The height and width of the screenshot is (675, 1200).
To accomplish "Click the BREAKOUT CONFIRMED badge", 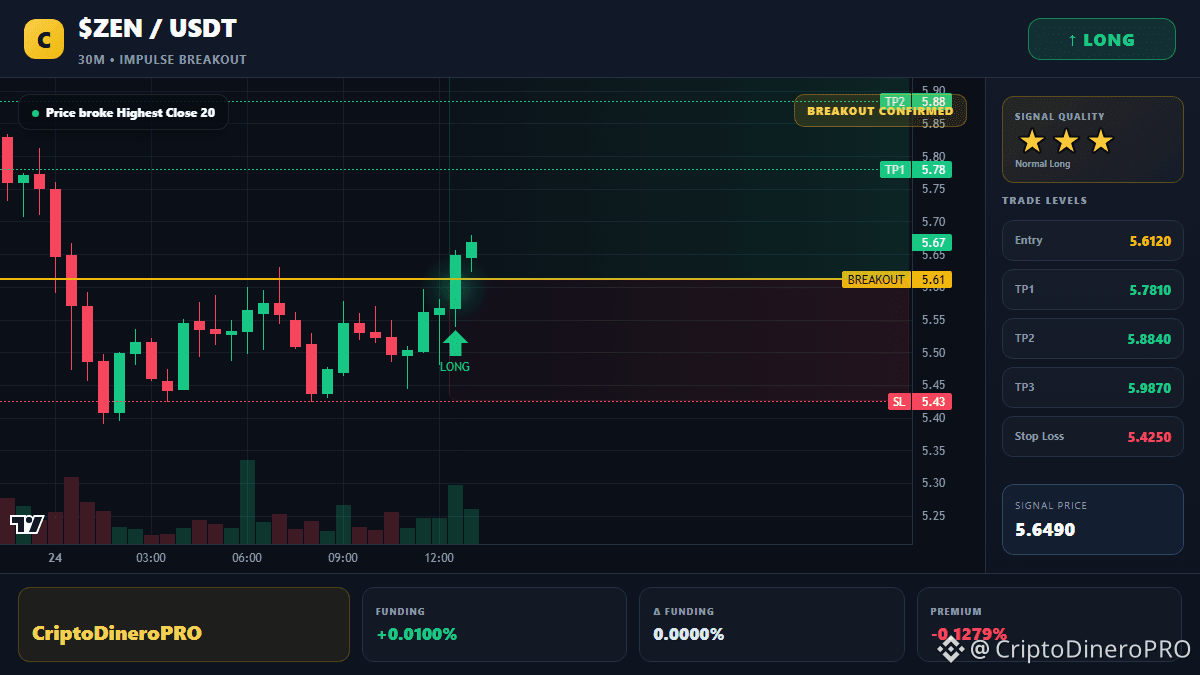I will (880, 110).
